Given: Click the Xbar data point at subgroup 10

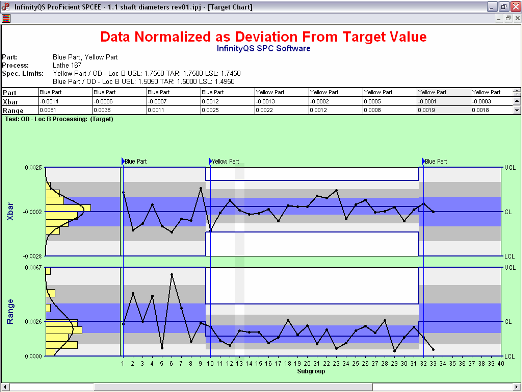Looking at the screenshot, I should pyautogui.click(x=211, y=230).
